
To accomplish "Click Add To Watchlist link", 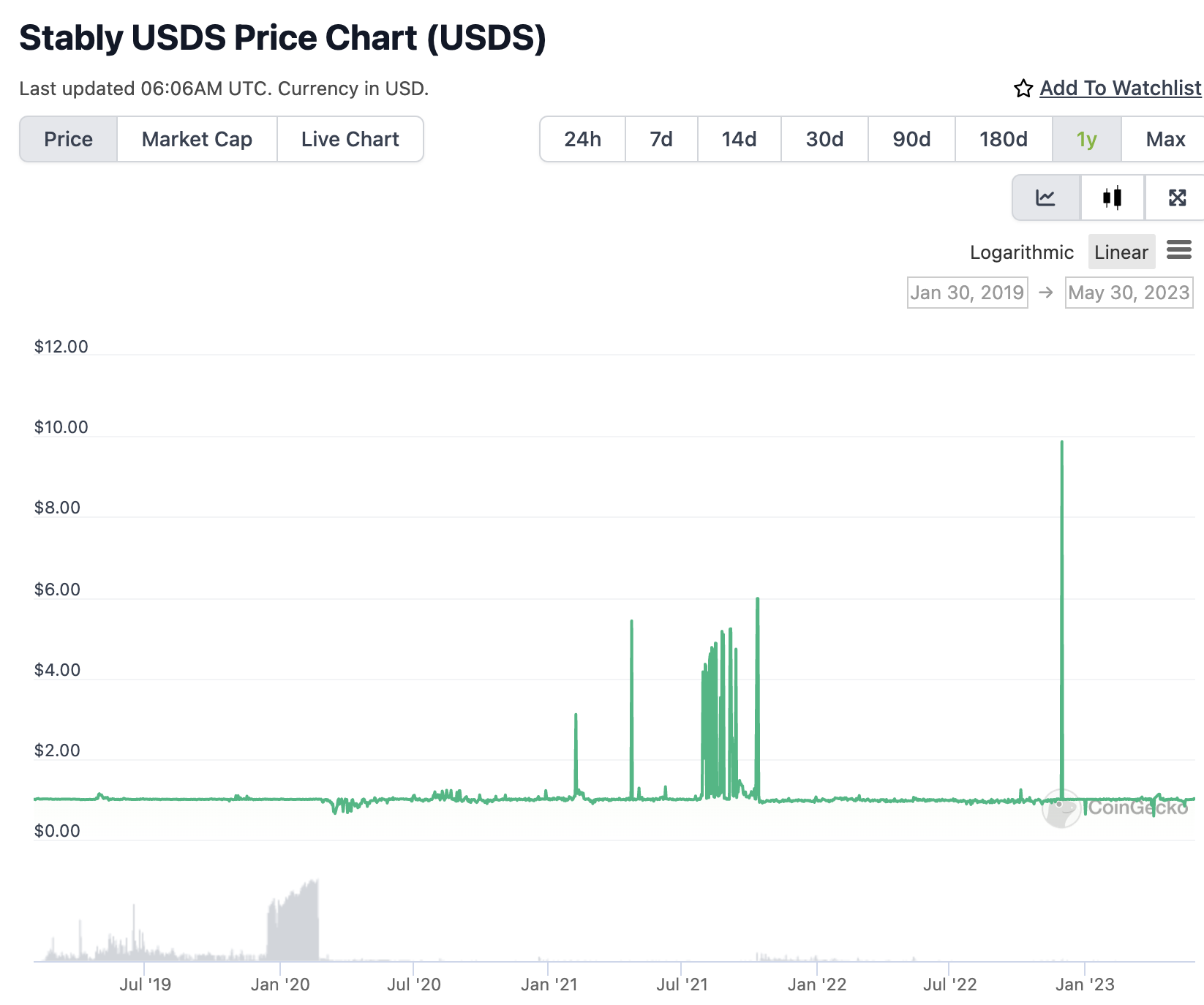I will coord(1120,89).
